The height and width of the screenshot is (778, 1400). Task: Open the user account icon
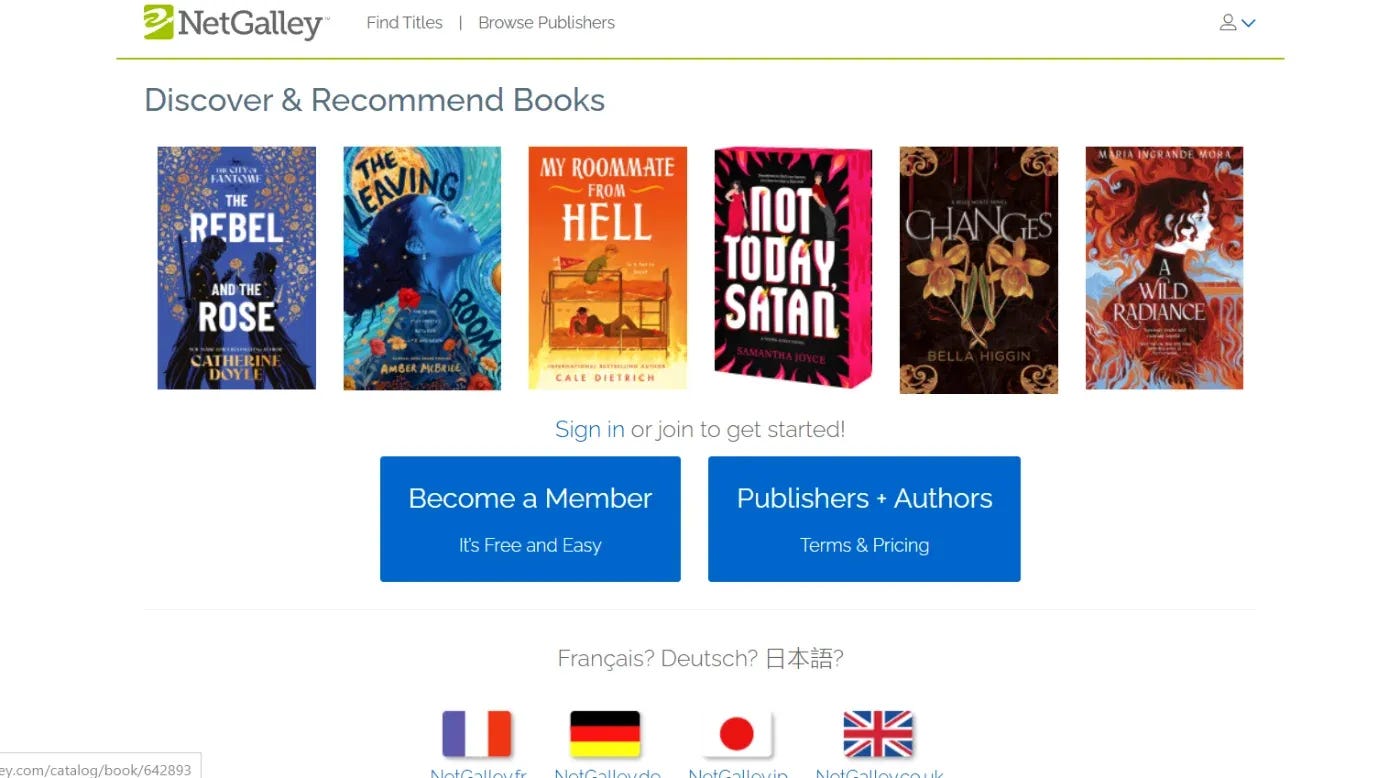tap(1228, 22)
